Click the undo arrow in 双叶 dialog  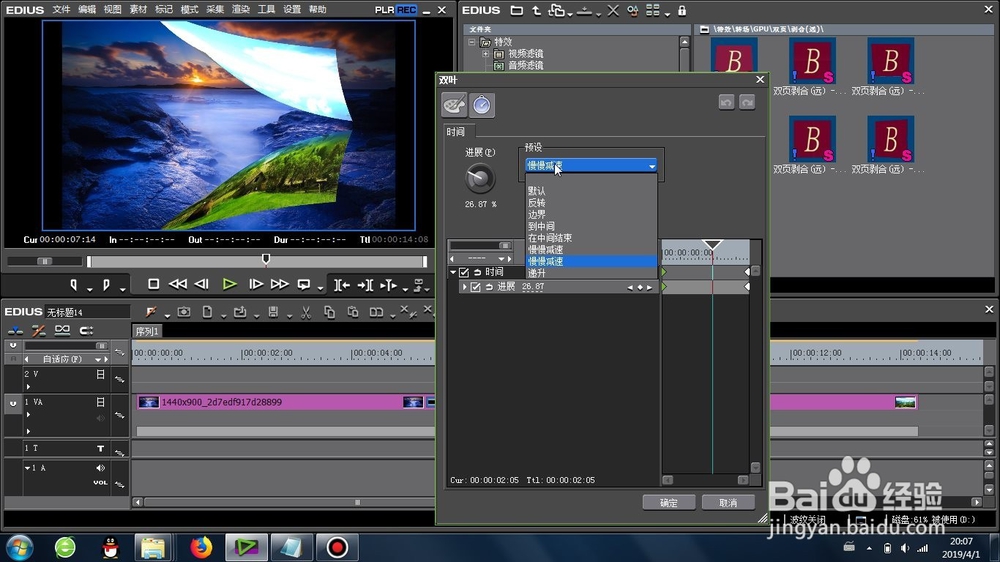click(x=726, y=102)
